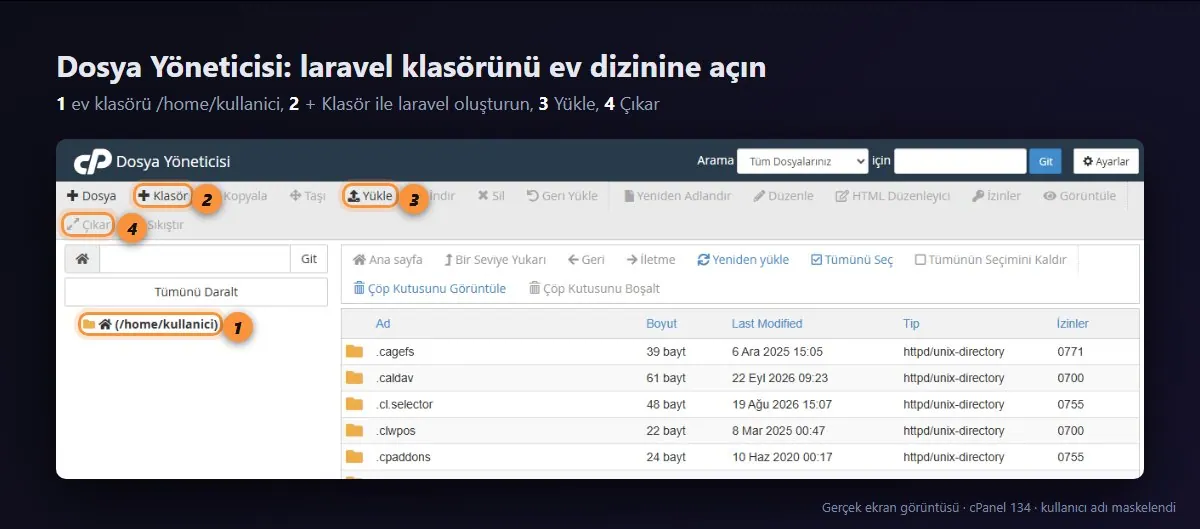The image size is (1200, 529).
Task: Click size 24 bayt cell
Action: [x=666, y=457]
